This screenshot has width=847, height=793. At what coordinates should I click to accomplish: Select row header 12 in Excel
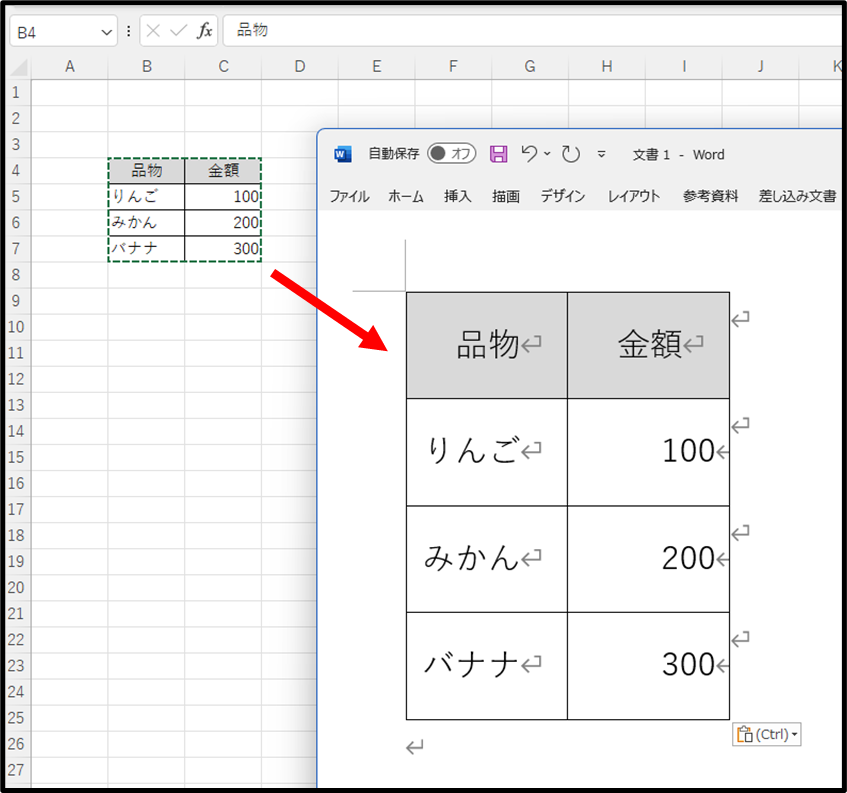tap(15, 379)
